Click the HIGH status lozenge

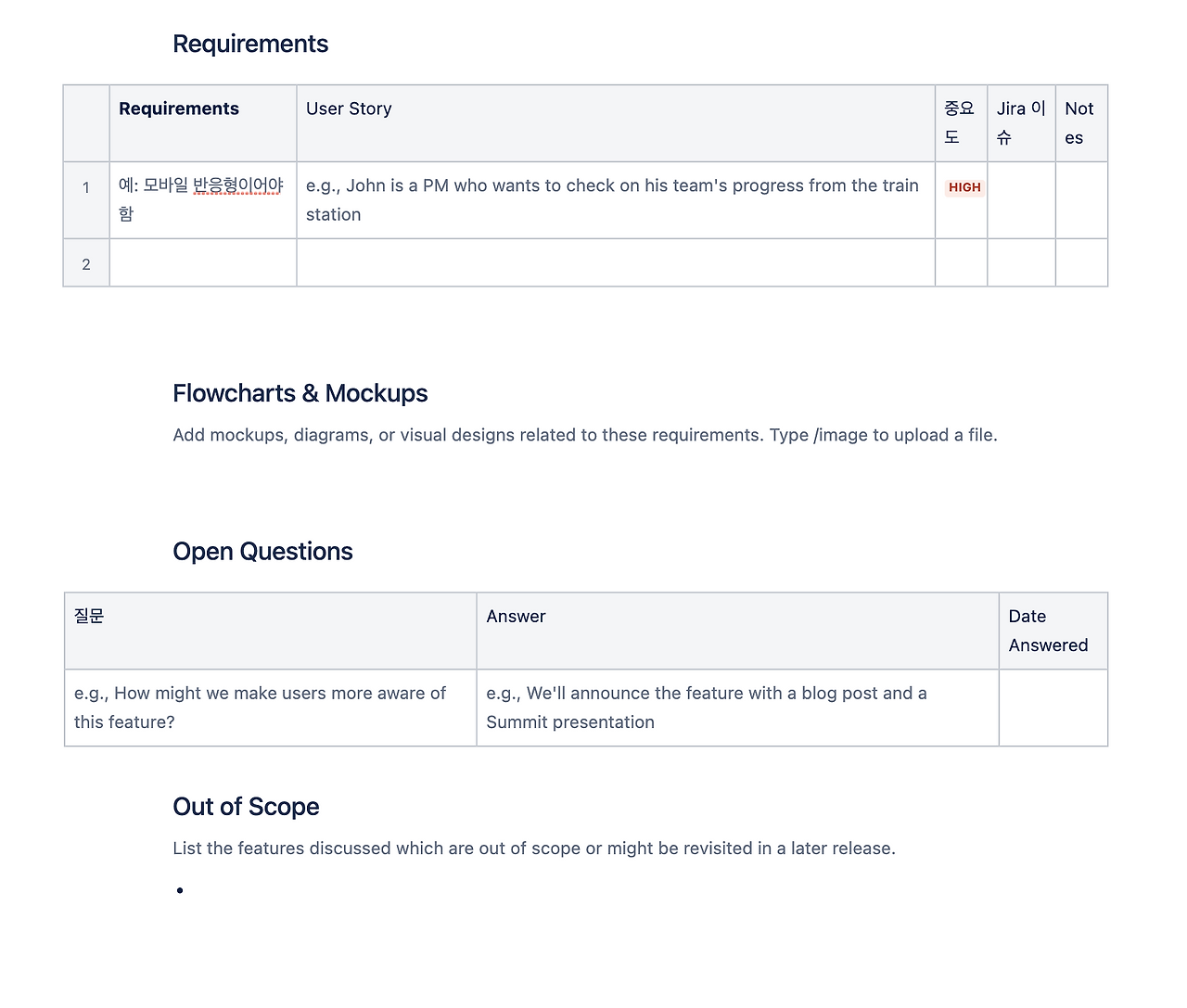tap(964, 187)
